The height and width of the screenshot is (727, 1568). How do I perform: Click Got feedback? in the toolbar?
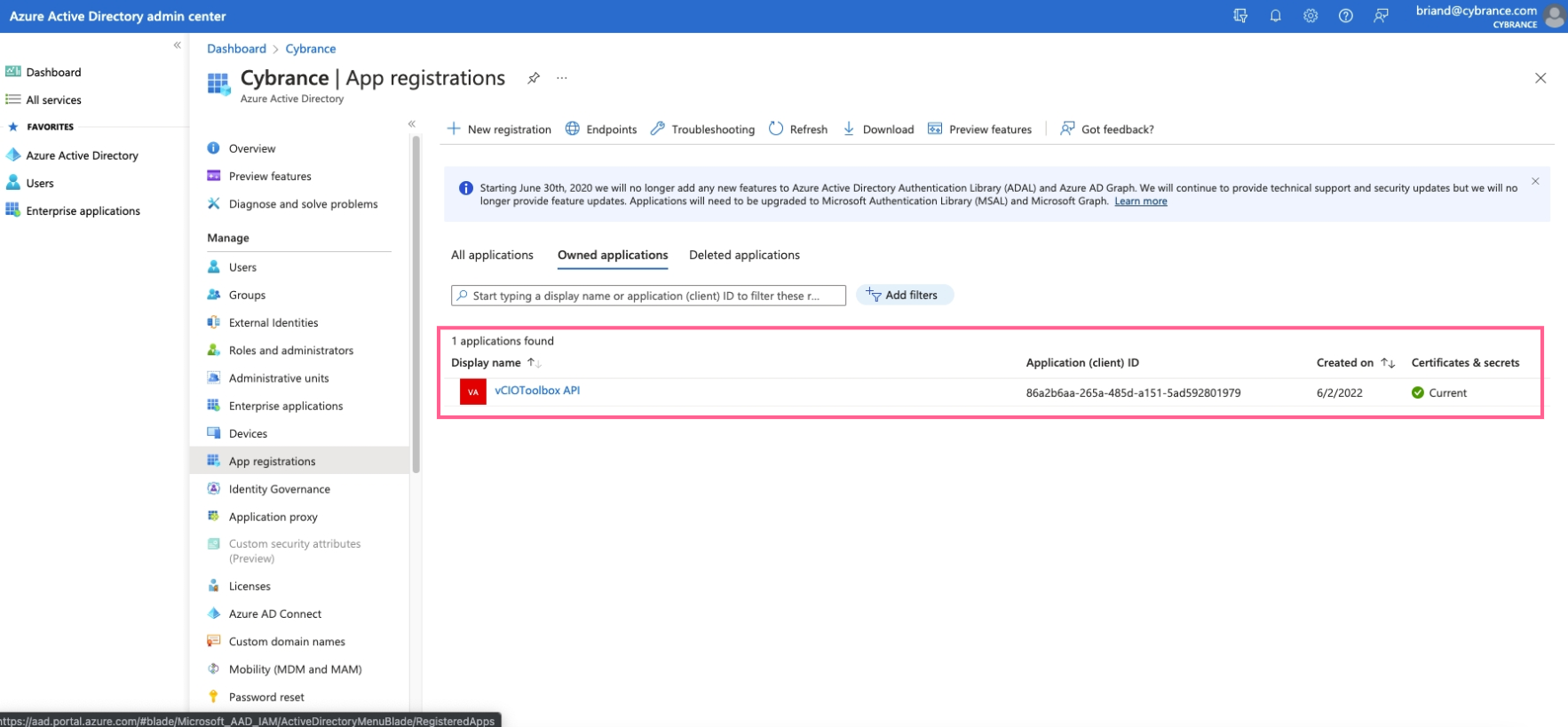(x=1107, y=130)
